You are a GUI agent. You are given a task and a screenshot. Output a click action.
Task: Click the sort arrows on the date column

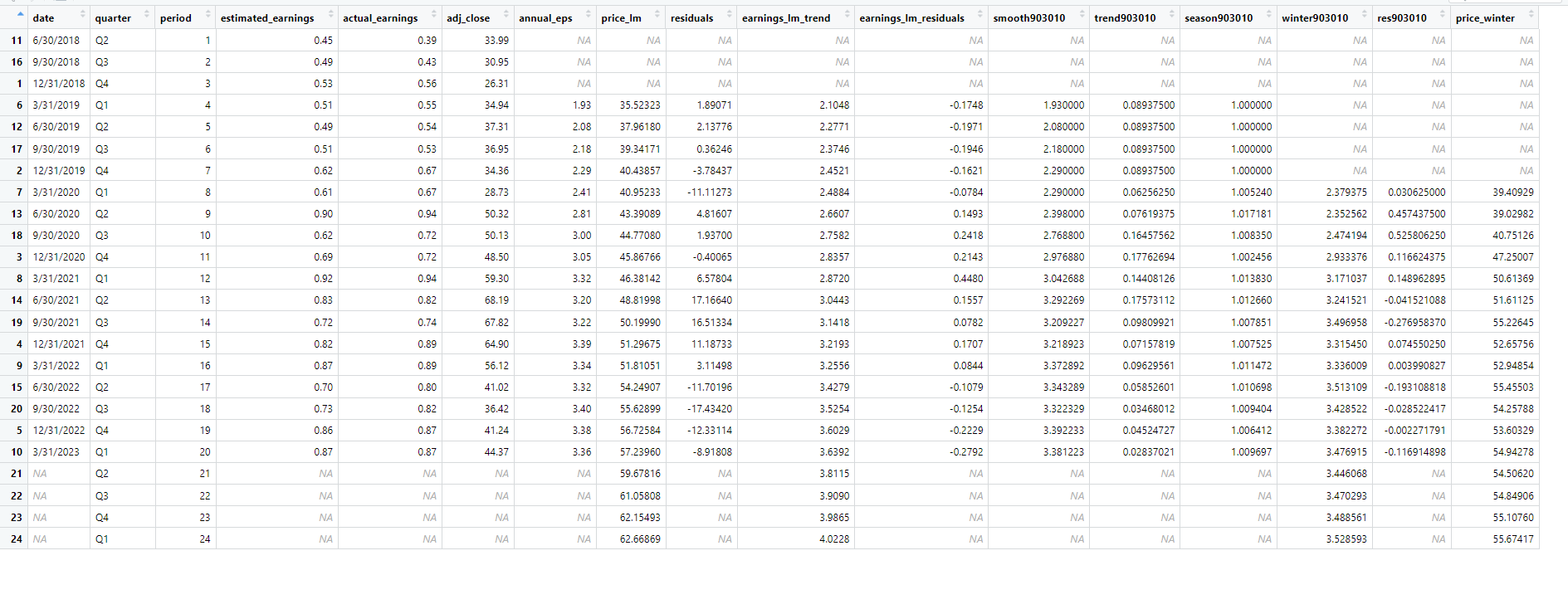[82, 14]
